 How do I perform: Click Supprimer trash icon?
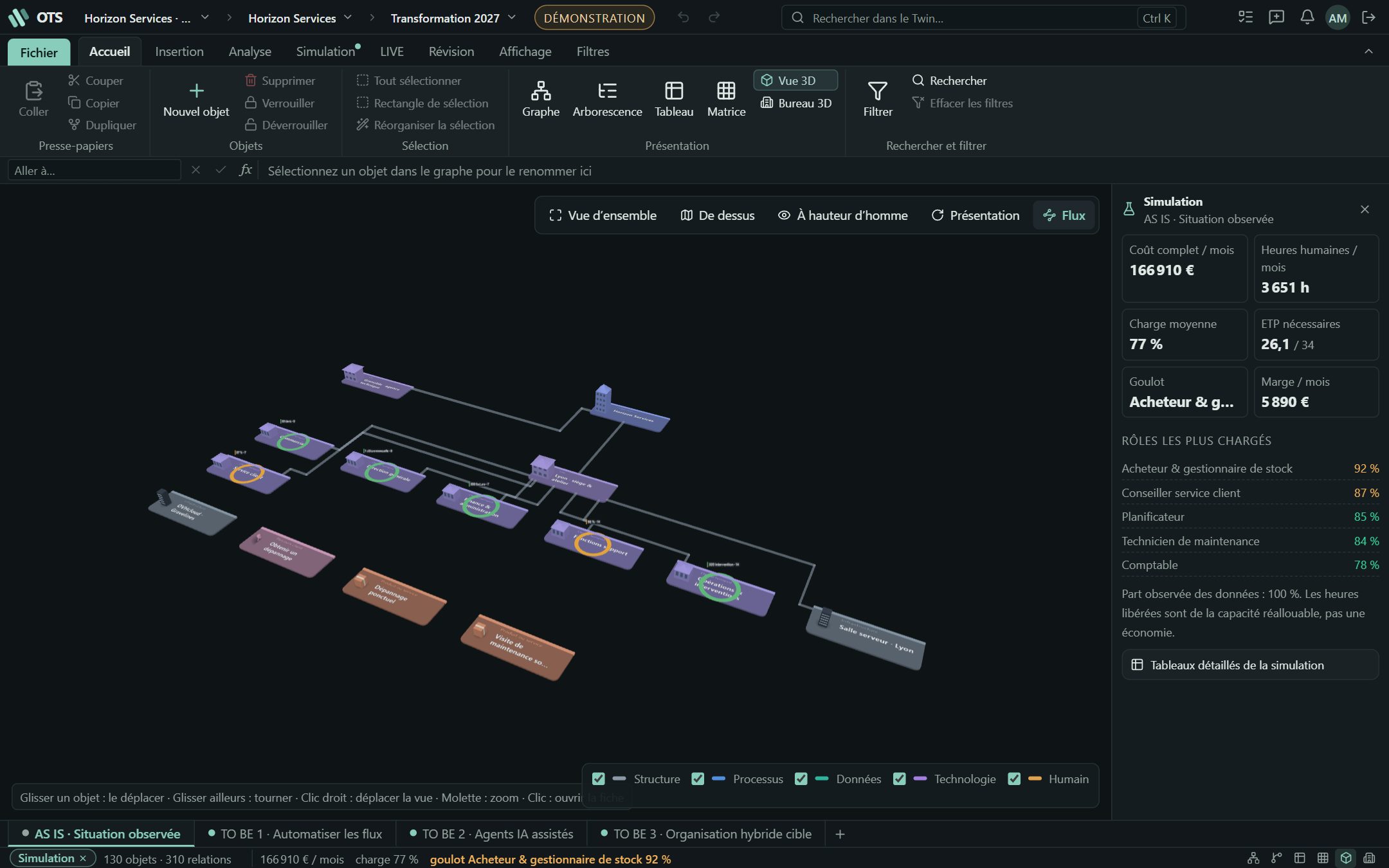[251, 80]
